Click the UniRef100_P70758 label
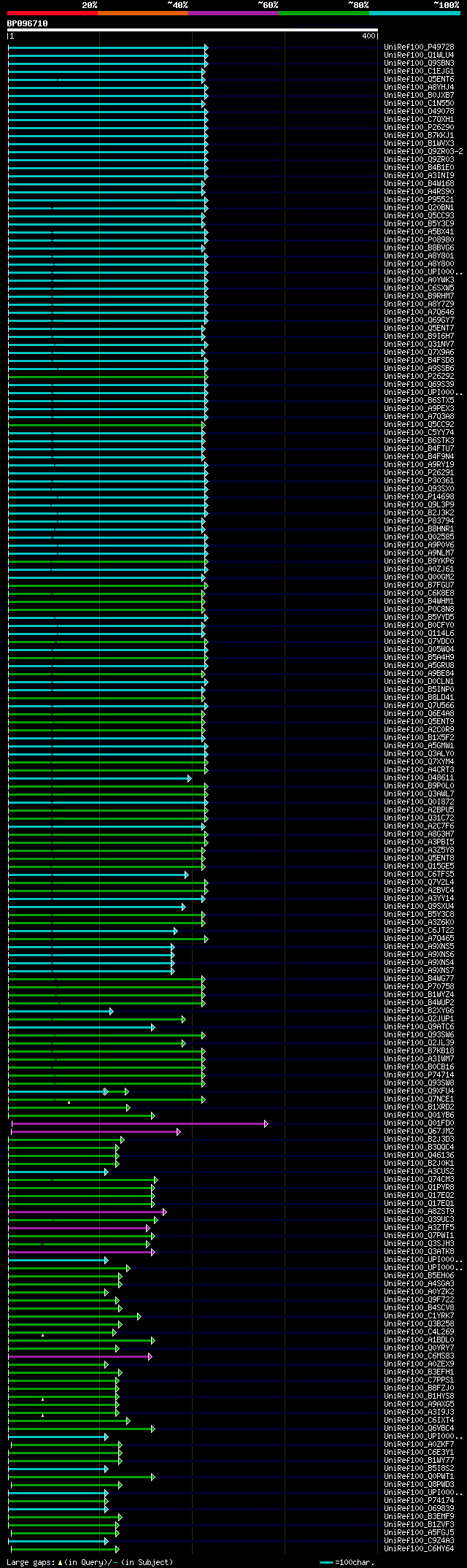The height and width of the screenshot is (1568, 467). pyautogui.click(x=419, y=986)
